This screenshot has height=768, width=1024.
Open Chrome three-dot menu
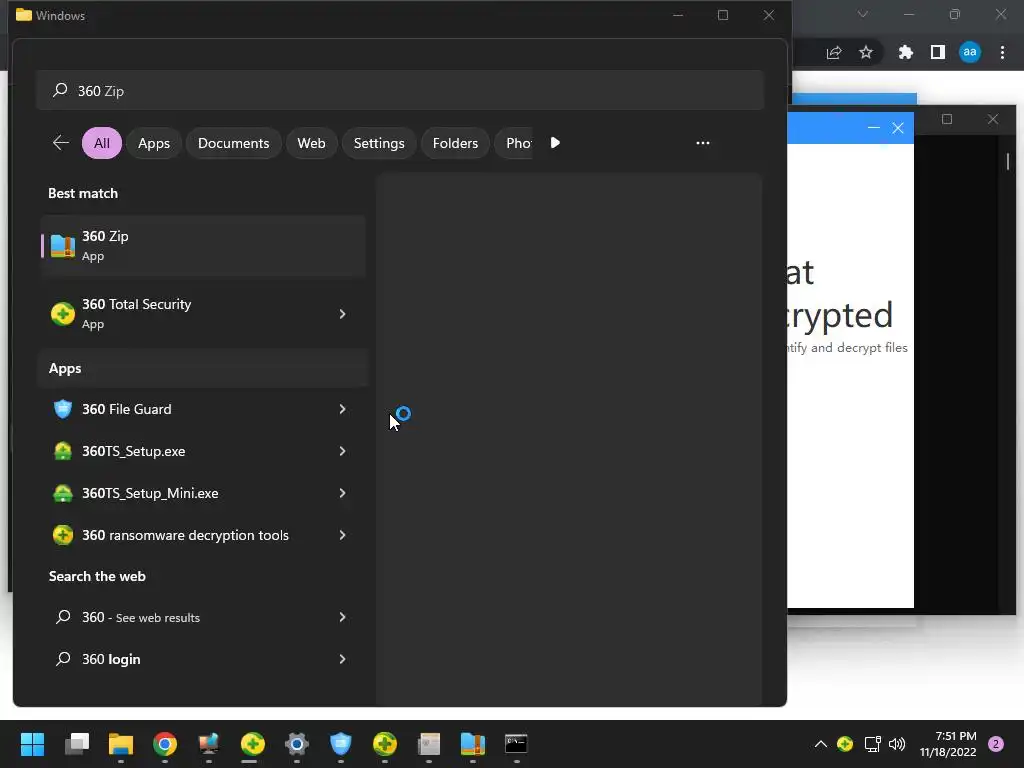[1002, 52]
